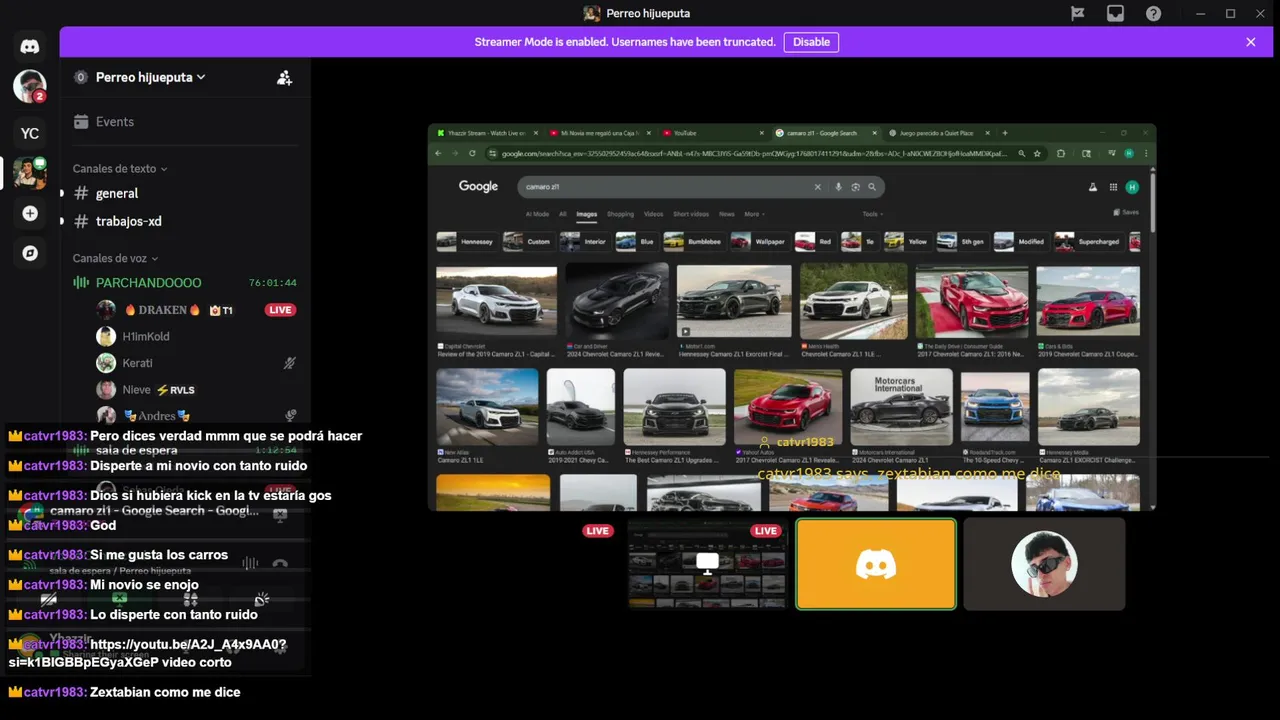The width and height of the screenshot is (1280, 720).
Task: Open the LIVE screen share preview tile
Action: [707, 564]
